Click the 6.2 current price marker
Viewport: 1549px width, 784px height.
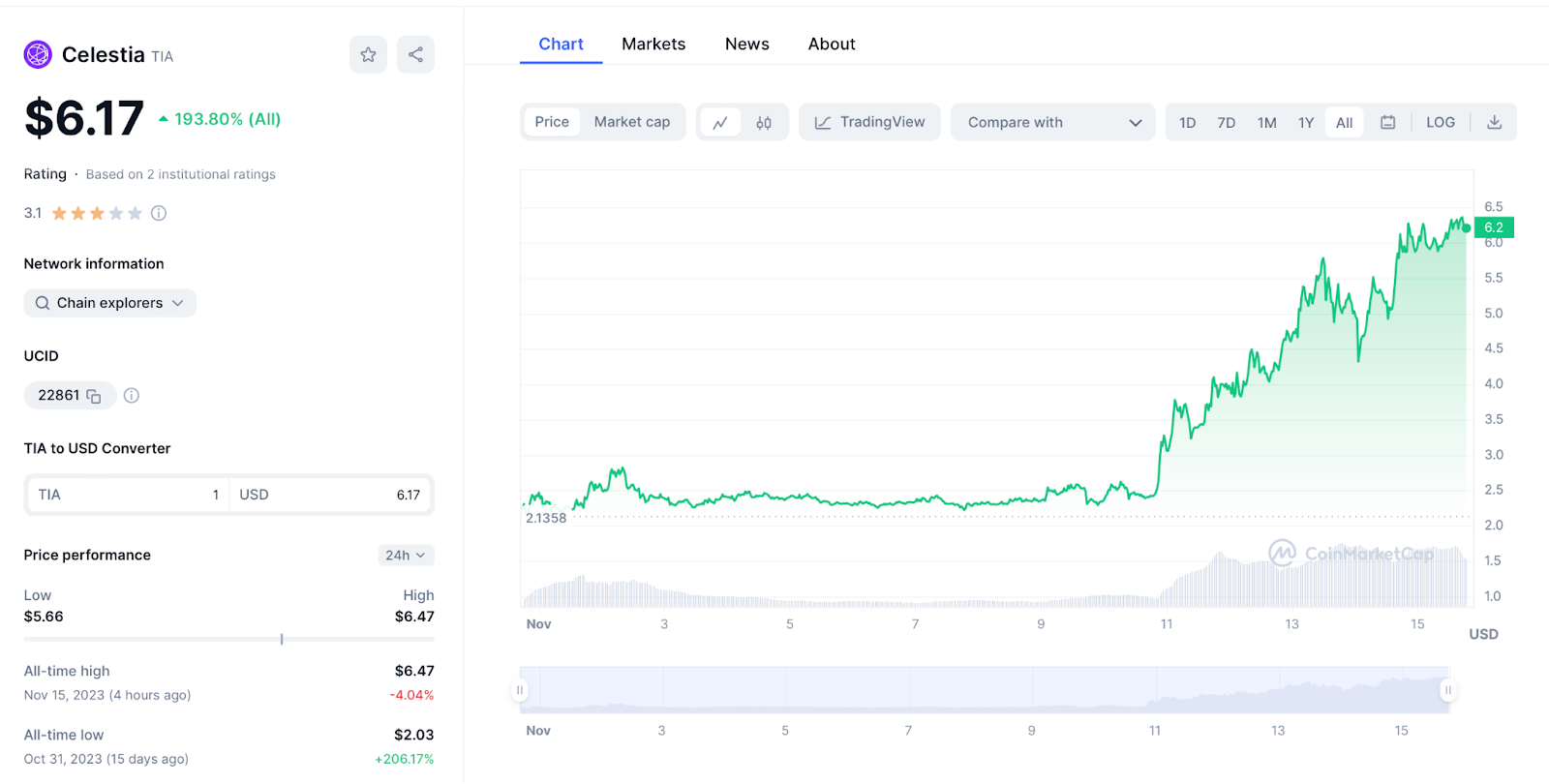[1494, 227]
